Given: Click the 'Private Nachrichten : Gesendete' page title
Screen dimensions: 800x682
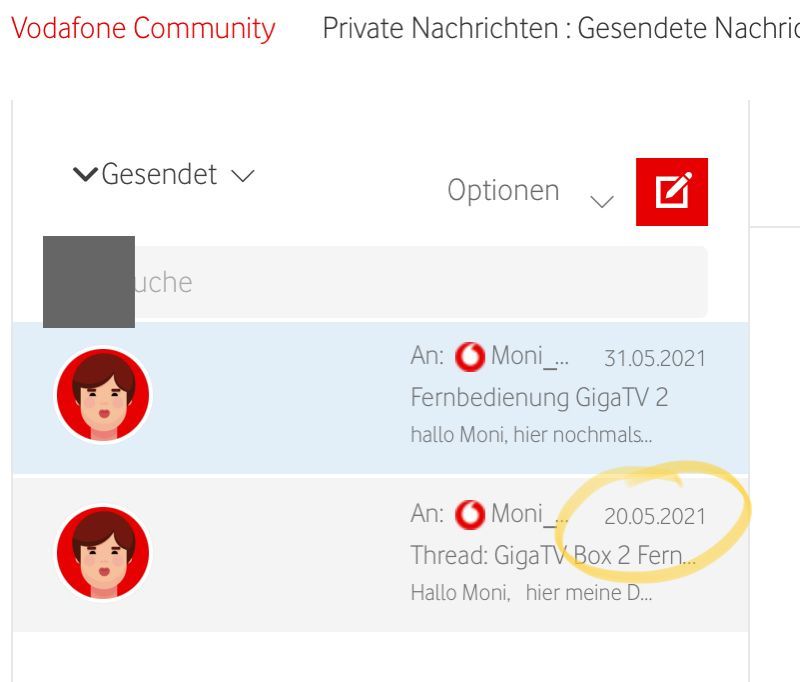Looking at the screenshot, I should click(x=561, y=28).
